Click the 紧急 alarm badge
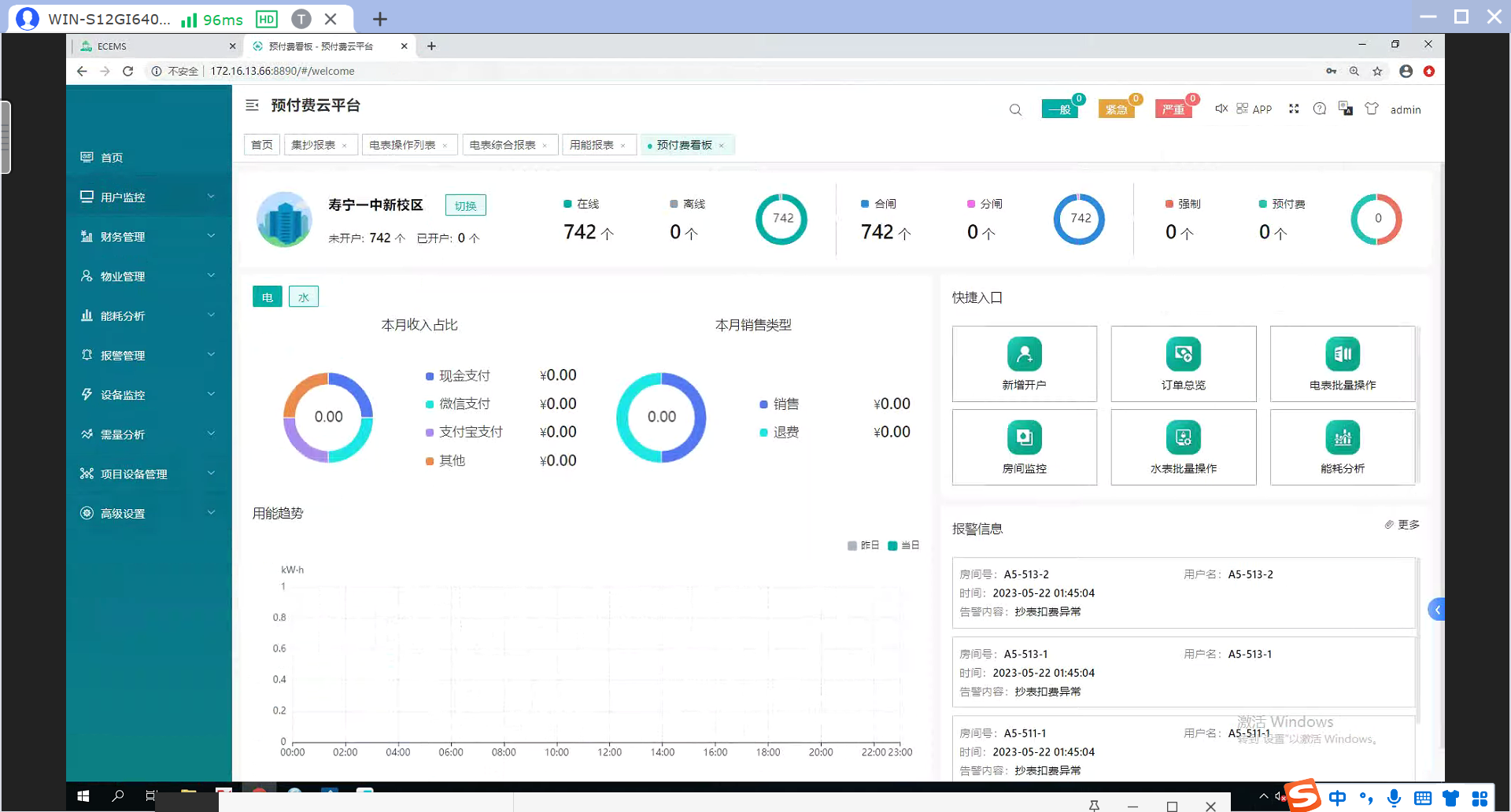Screen dimensions: 1511x812 click(1117, 109)
